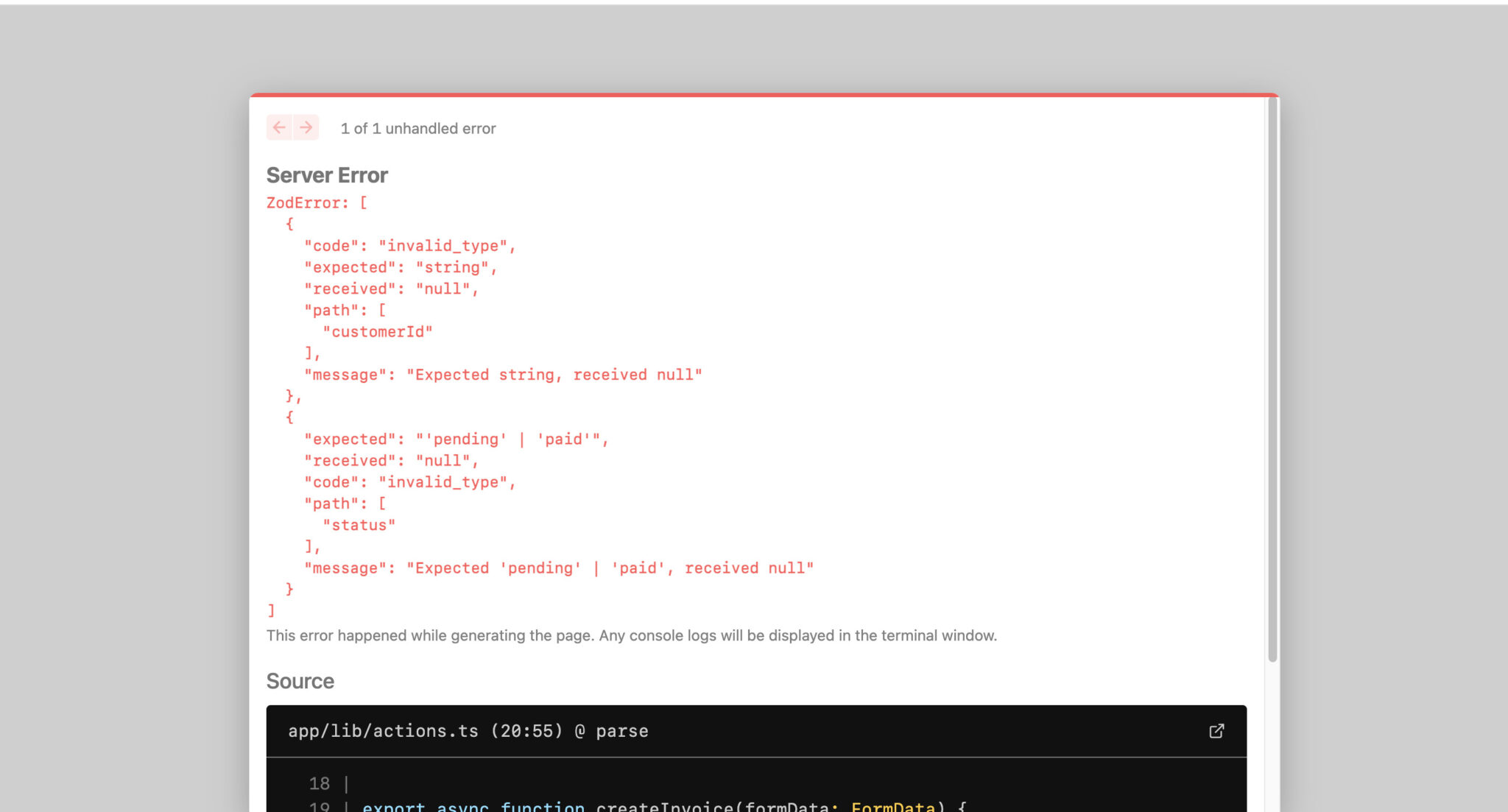The width and height of the screenshot is (1508, 812).
Task: Select the '1 of 1 unhandled error' label
Action: [417, 128]
